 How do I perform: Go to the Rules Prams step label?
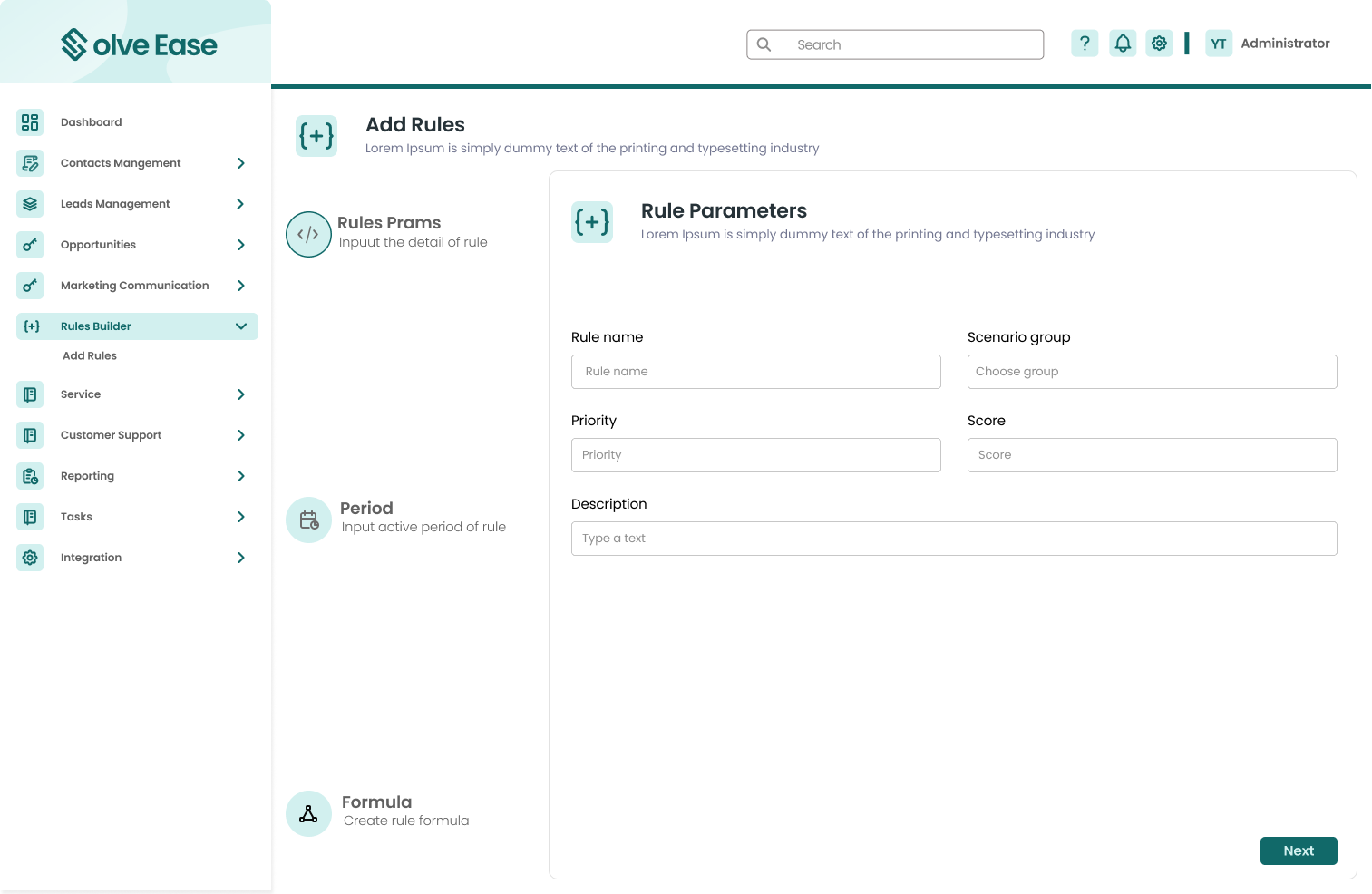[x=389, y=223]
